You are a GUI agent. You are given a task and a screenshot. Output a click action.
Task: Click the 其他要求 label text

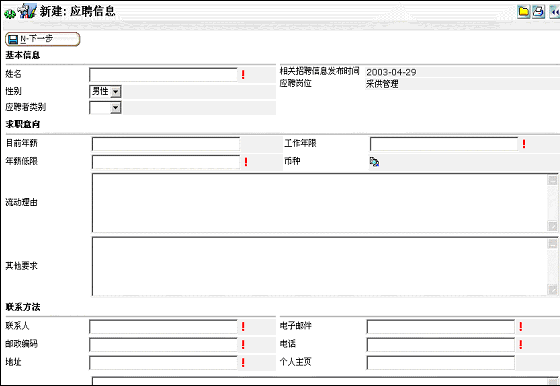pos(21,266)
